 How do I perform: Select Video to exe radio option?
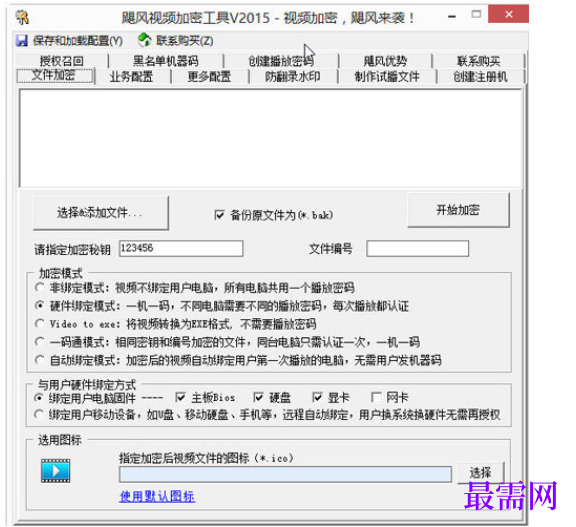[x=40, y=324]
